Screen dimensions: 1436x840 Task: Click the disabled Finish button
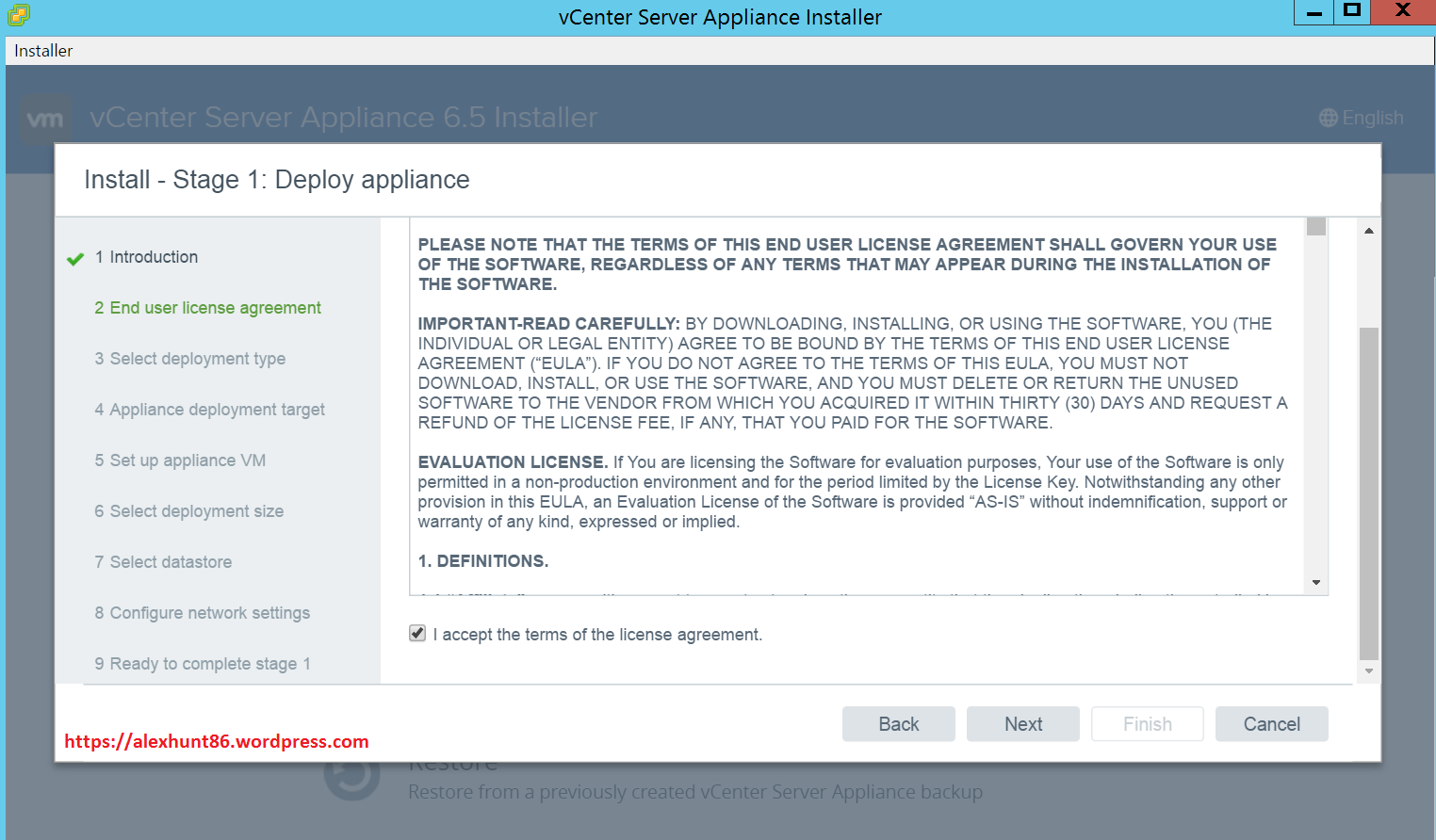(x=1148, y=724)
